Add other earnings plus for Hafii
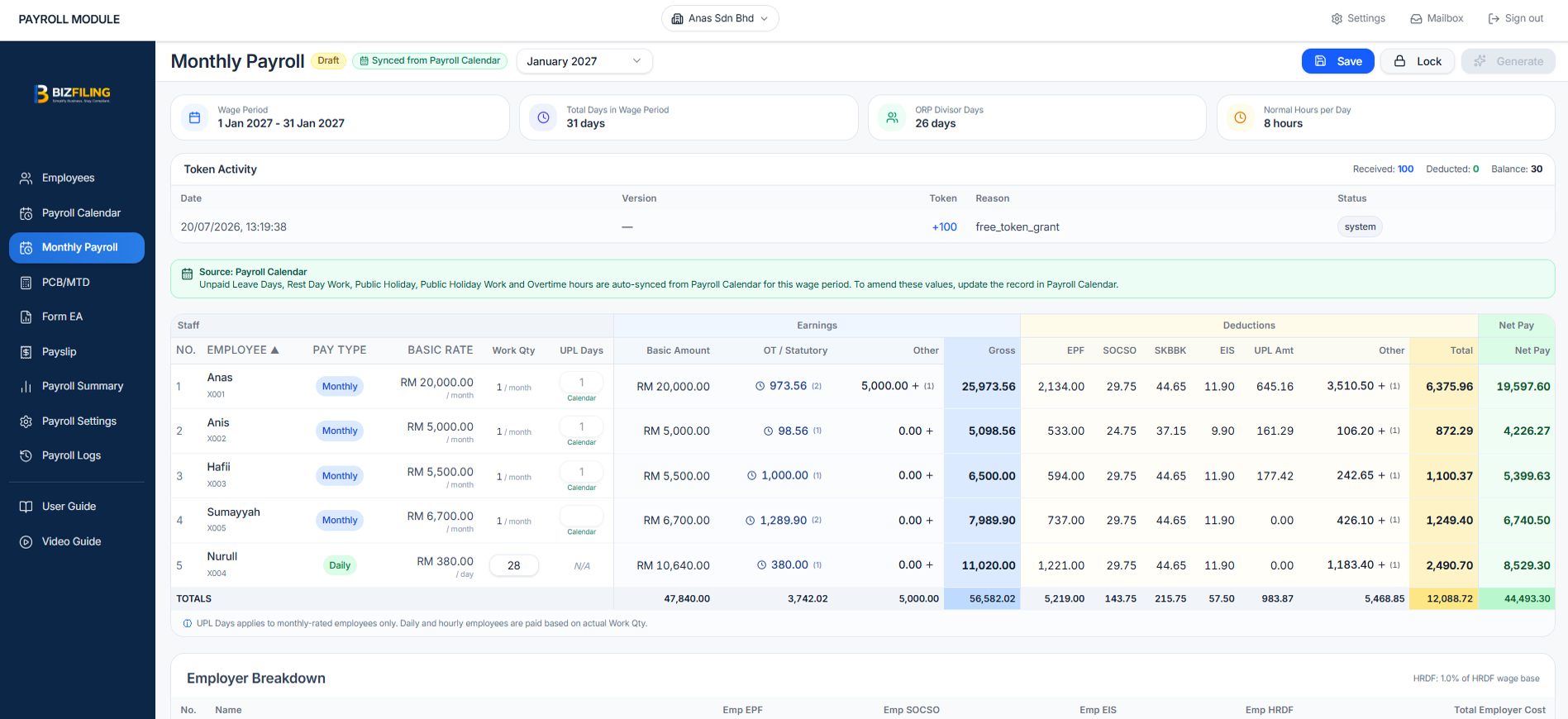 click(x=929, y=476)
